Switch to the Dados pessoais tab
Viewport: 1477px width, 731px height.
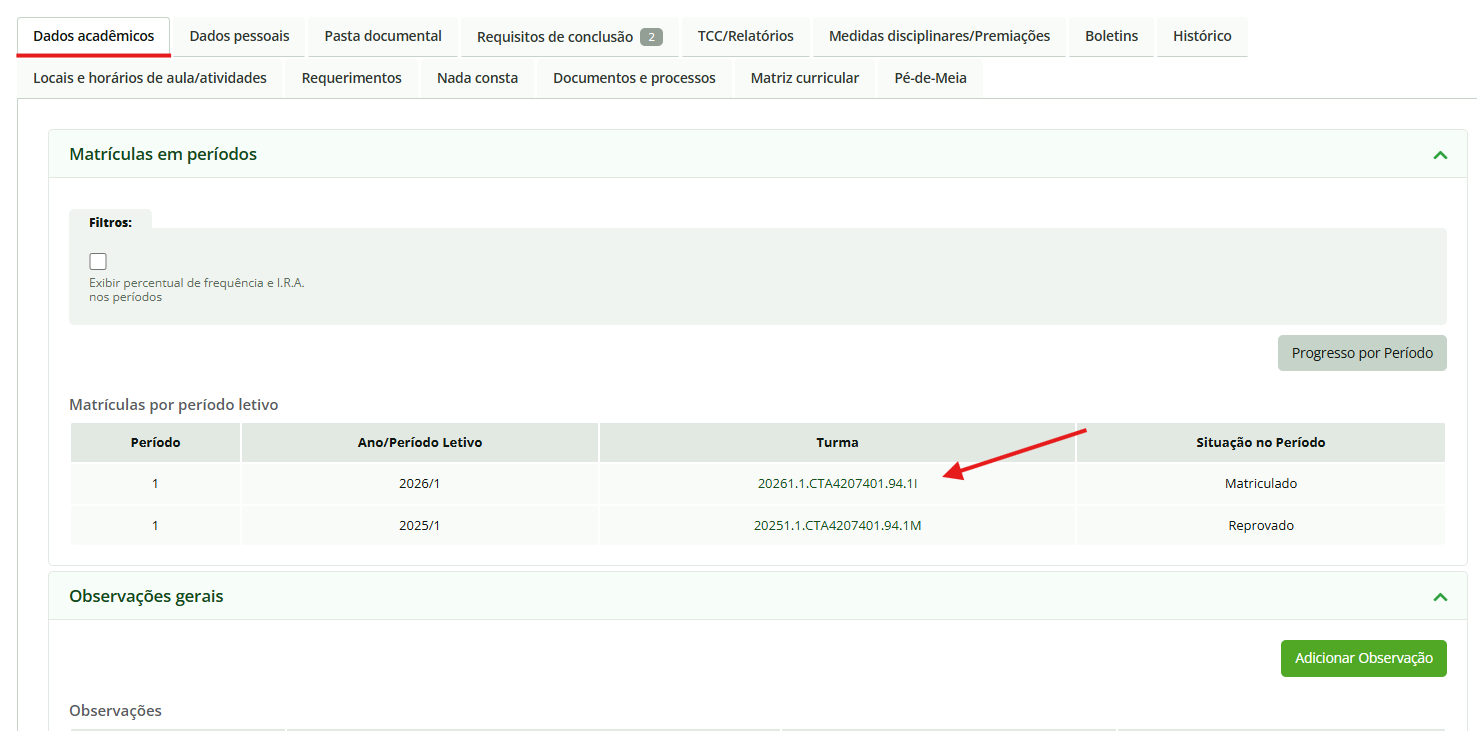click(239, 36)
